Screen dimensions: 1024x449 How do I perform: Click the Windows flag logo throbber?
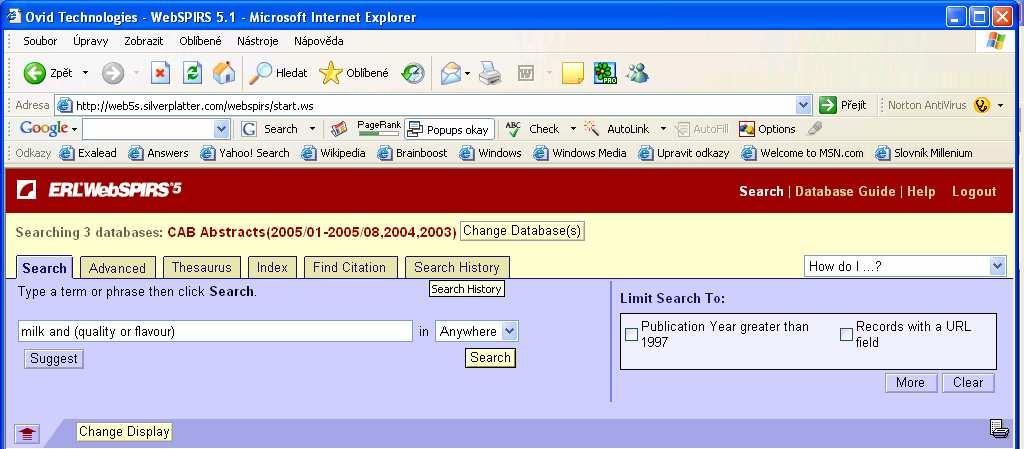[996, 41]
